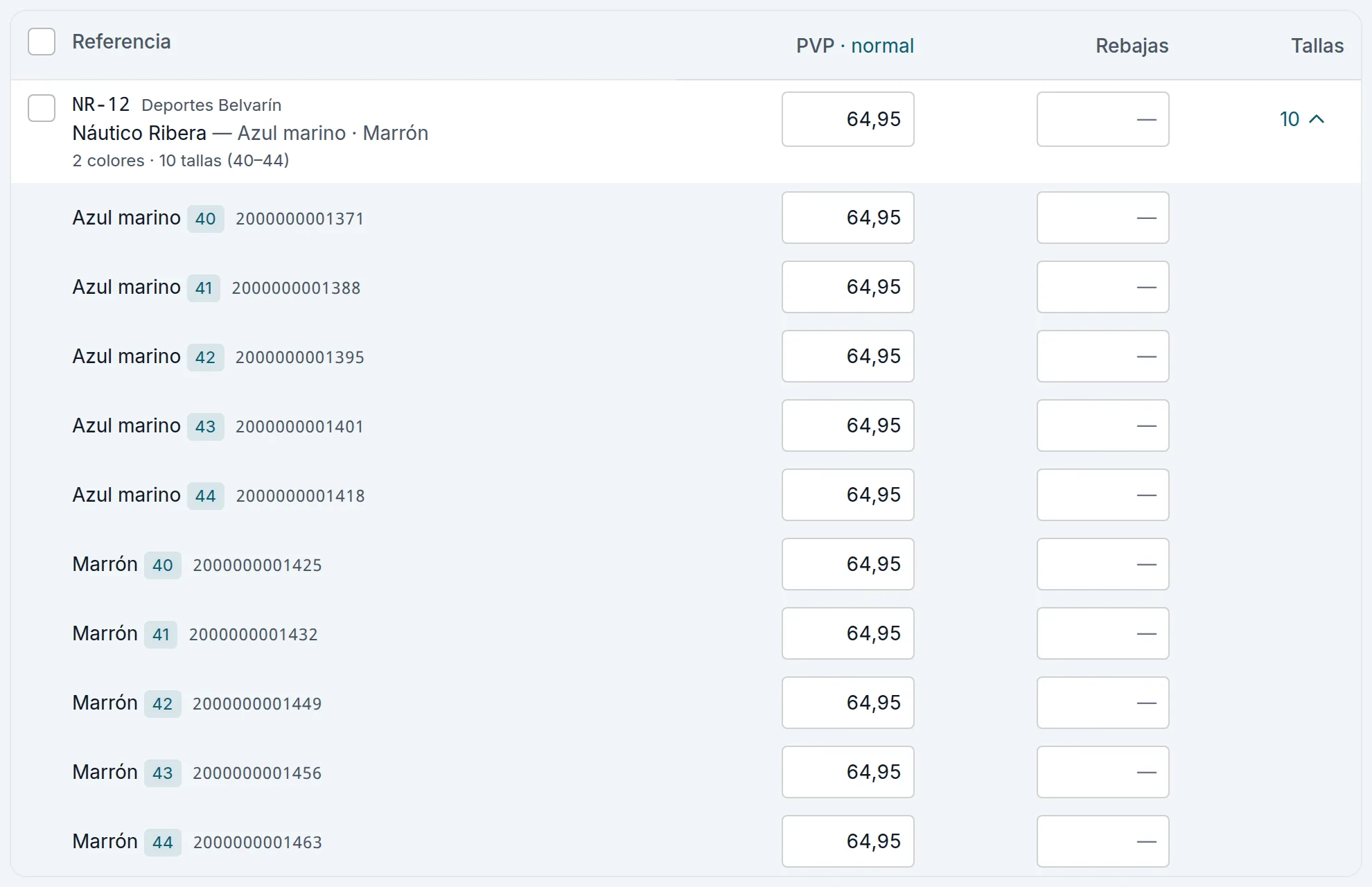Set Rebajas for Marrón 42

point(1103,703)
